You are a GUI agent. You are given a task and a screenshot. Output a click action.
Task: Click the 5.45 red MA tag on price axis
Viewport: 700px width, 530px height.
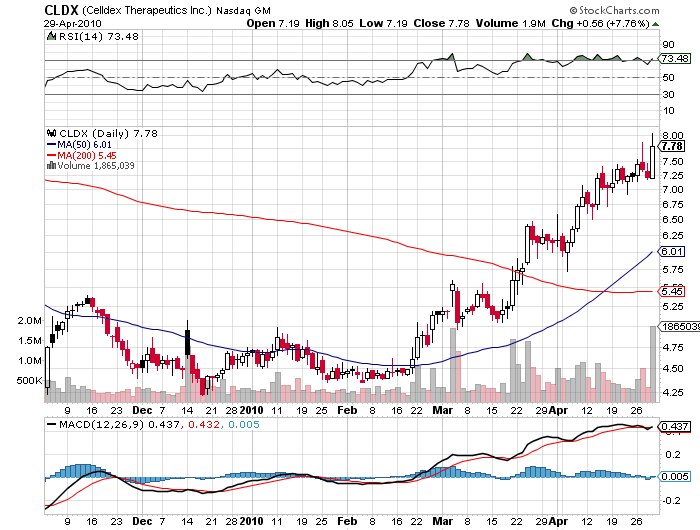click(672, 292)
